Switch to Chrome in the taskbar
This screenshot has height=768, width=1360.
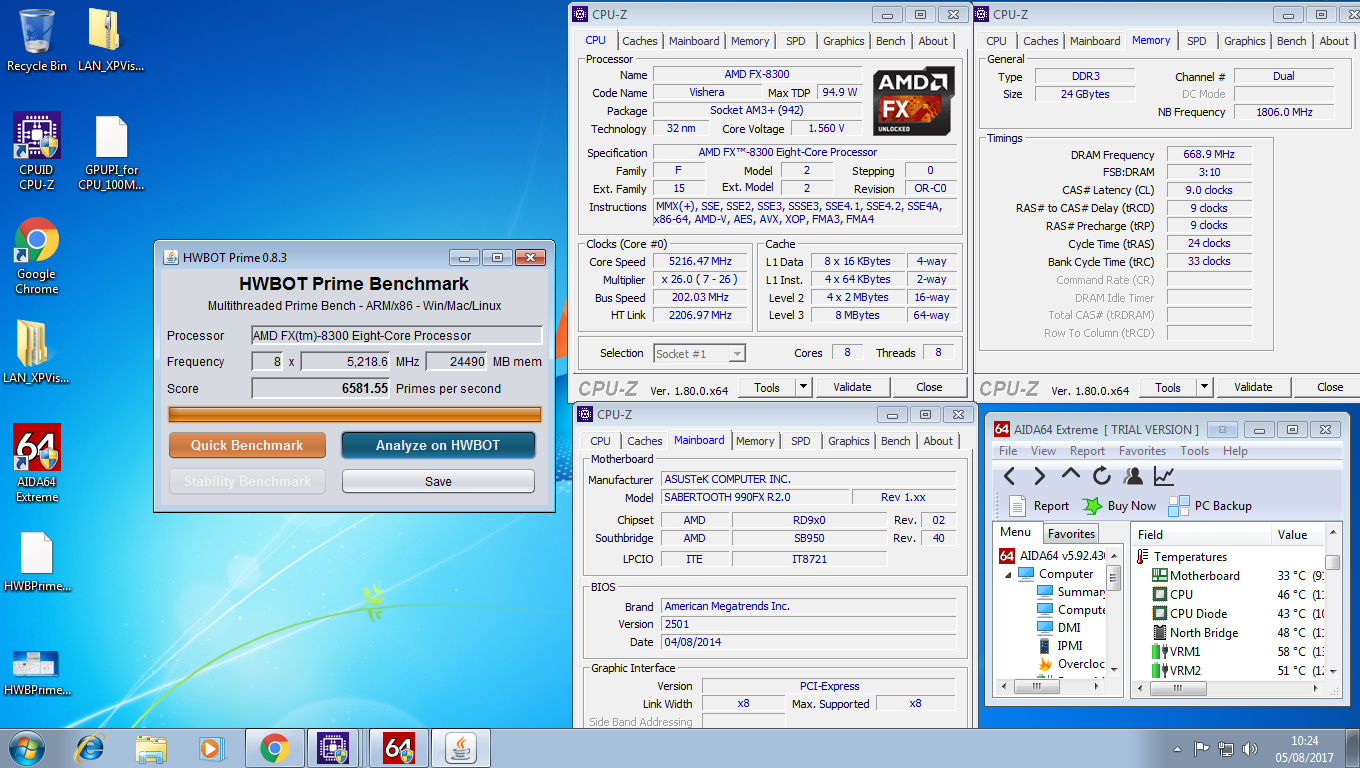point(275,747)
